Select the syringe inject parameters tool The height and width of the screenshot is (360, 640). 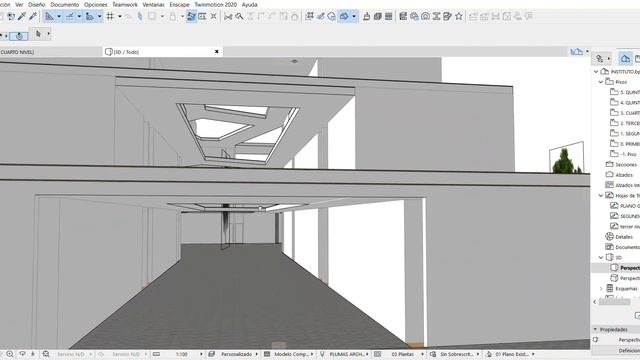[33, 16]
